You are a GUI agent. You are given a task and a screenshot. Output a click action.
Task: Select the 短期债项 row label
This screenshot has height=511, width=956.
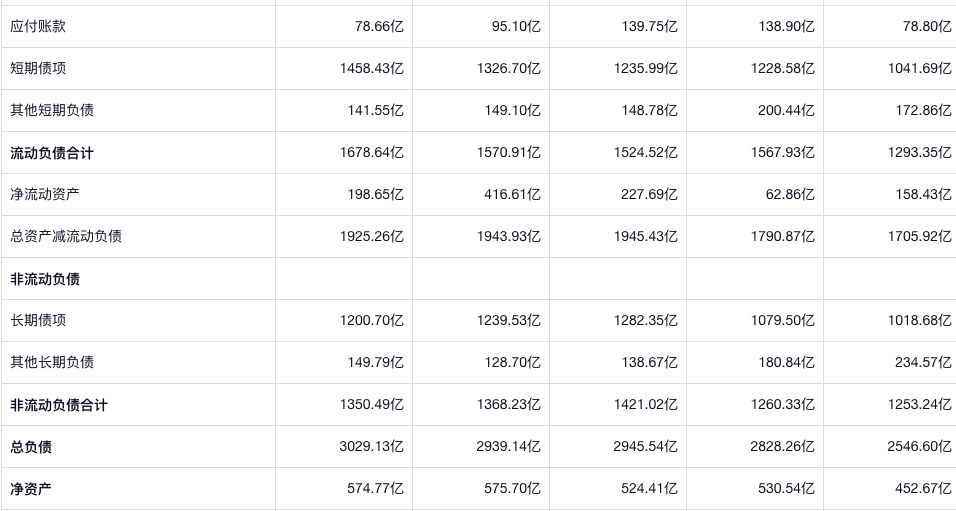tap(38, 68)
